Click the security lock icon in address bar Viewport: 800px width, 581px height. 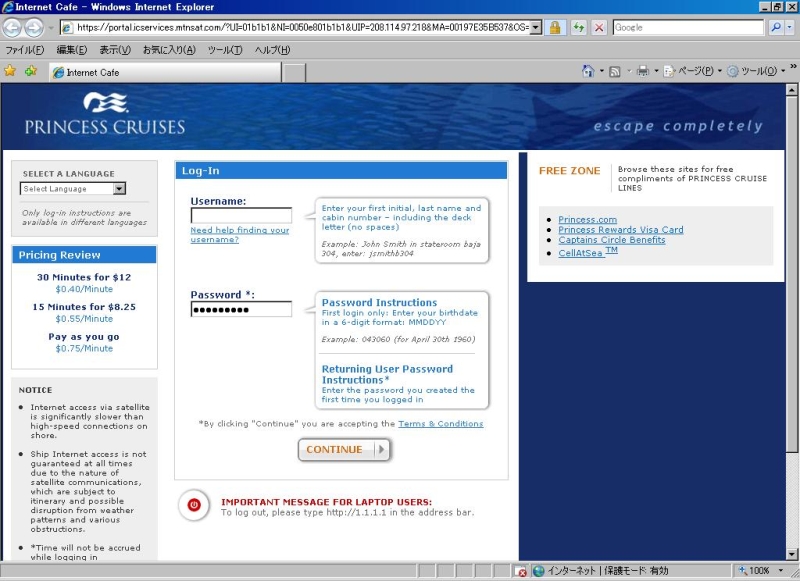point(555,28)
